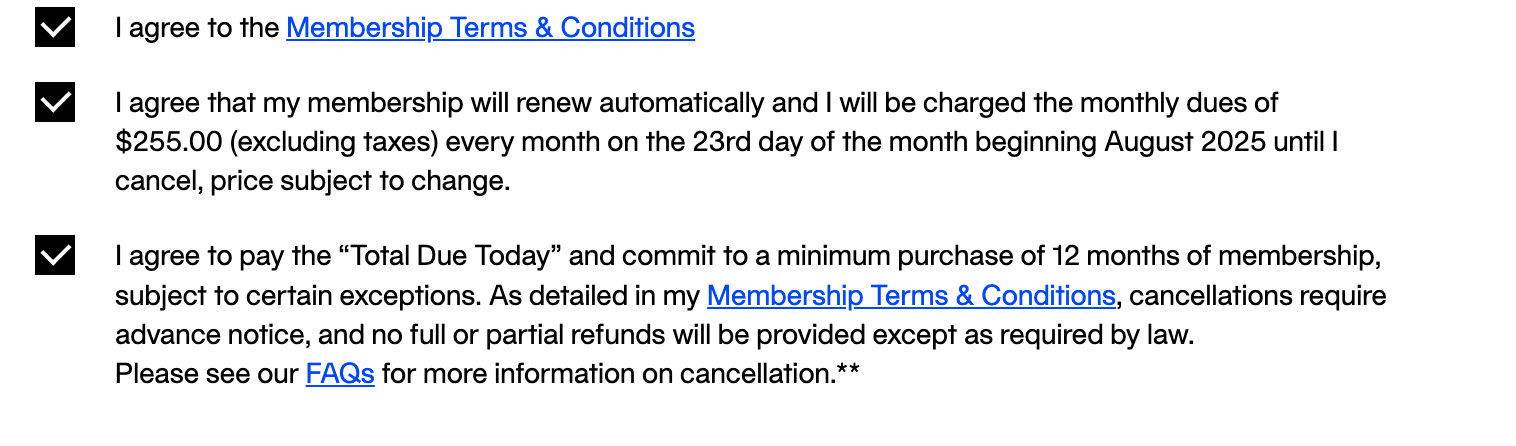Open Membership Terms & Conditions link in third paragraph
Image resolution: width=1516 pixels, height=446 pixels.
910,296
